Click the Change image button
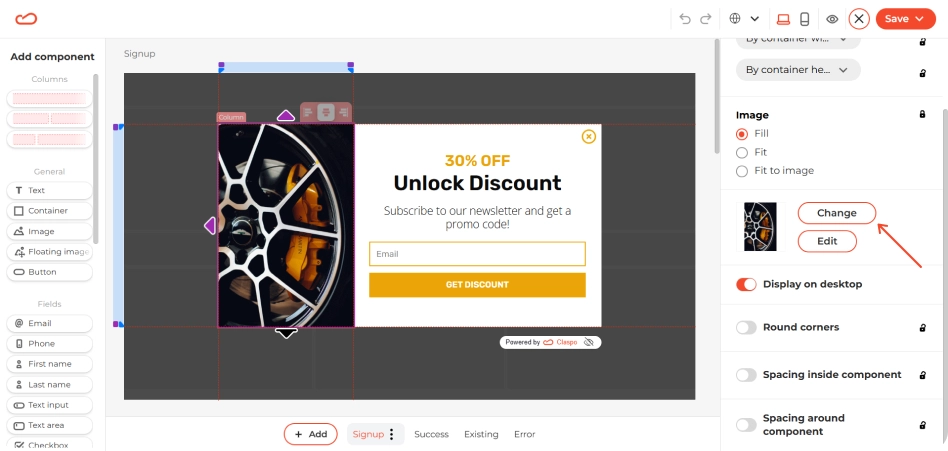948x451 pixels. coord(837,213)
